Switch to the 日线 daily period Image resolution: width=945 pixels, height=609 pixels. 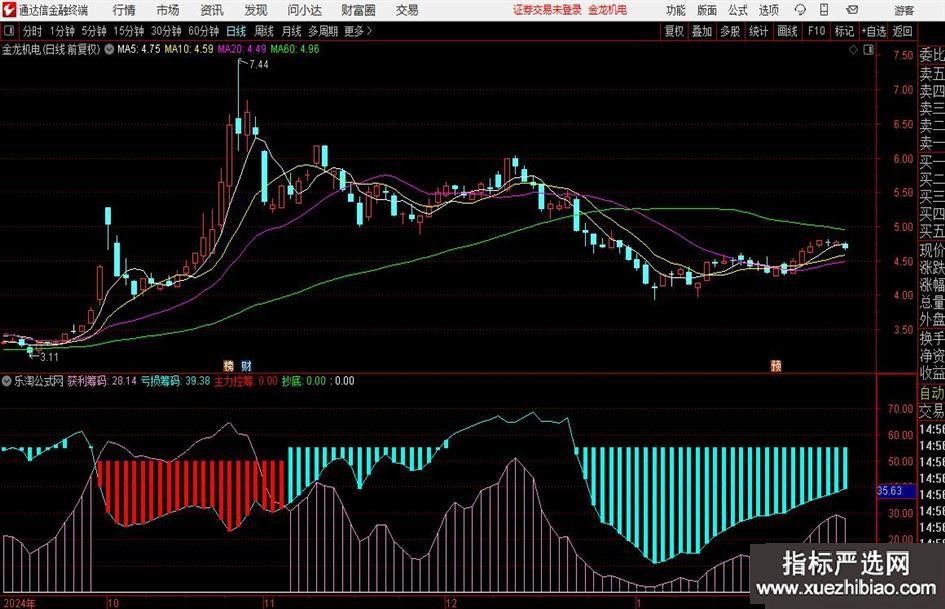(237, 31)
